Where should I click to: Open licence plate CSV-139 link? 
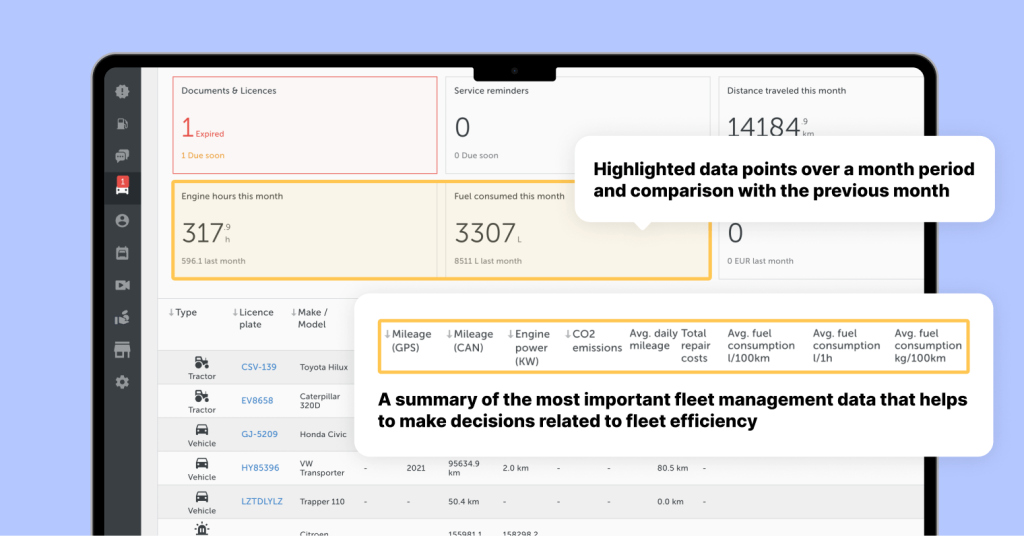[258, 367]
